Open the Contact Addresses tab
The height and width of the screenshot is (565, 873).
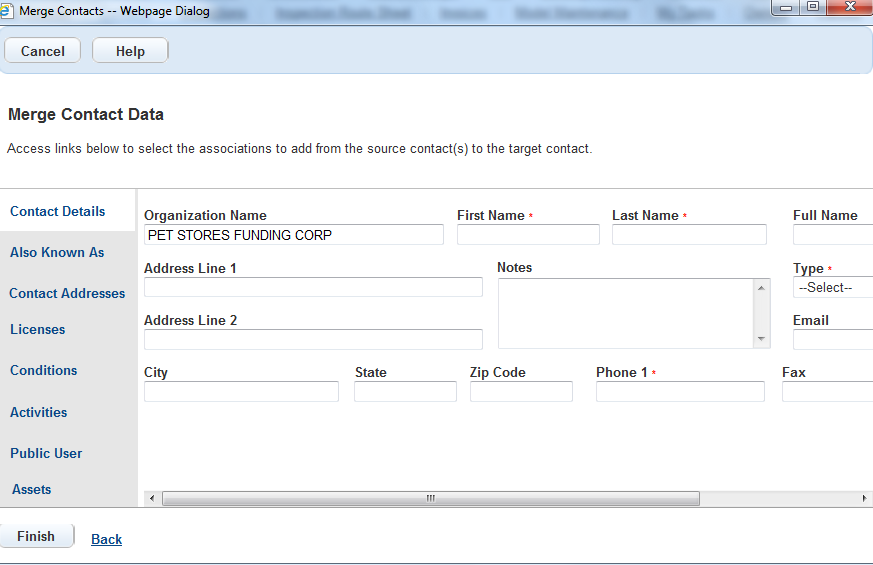click(x=67, y=293)
